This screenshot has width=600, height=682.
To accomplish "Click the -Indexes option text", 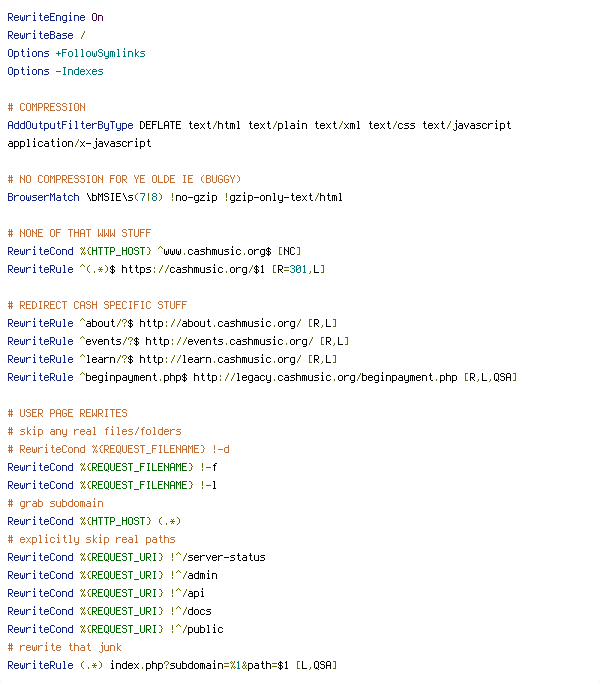I will pos(80,71).
